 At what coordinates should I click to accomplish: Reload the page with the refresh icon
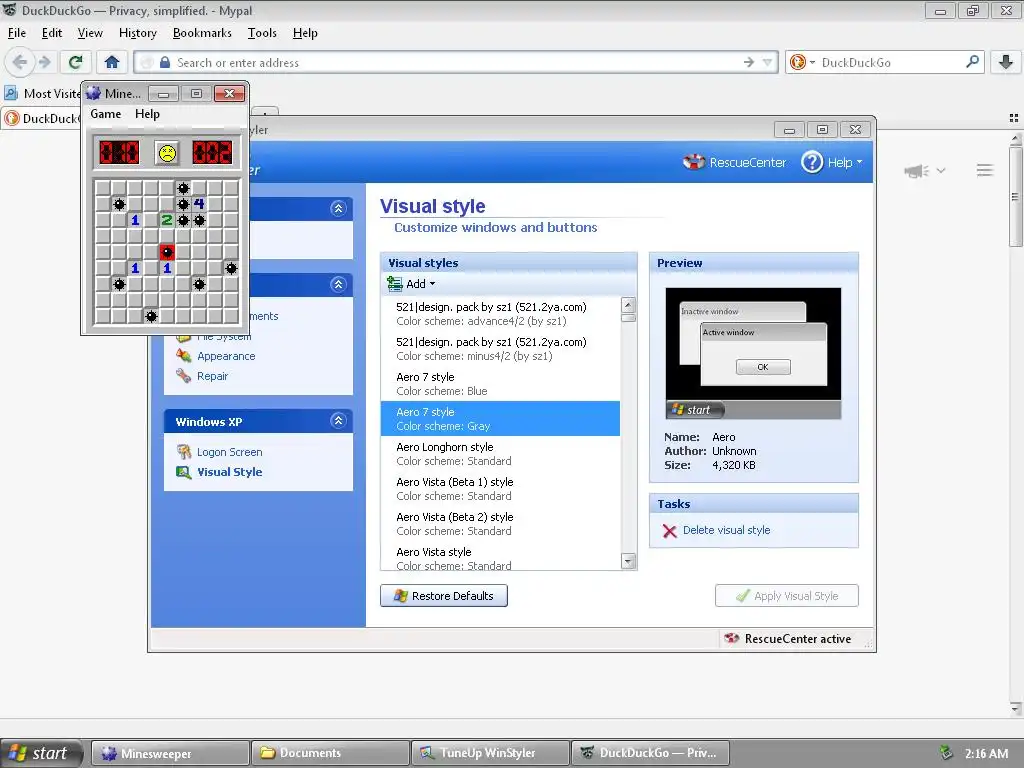click(x=75, y=62)
